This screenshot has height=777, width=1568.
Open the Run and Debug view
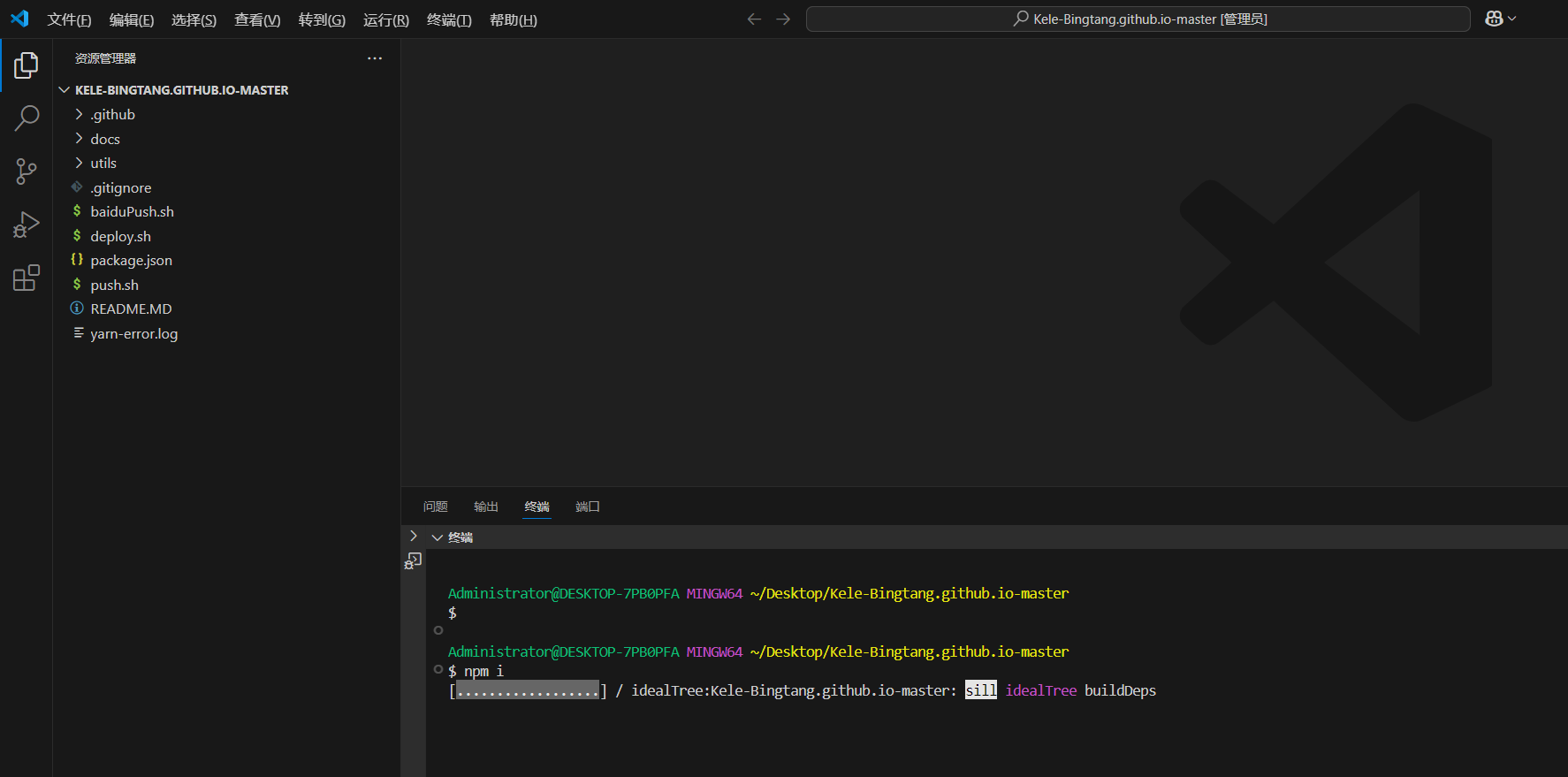pos(27,225)
